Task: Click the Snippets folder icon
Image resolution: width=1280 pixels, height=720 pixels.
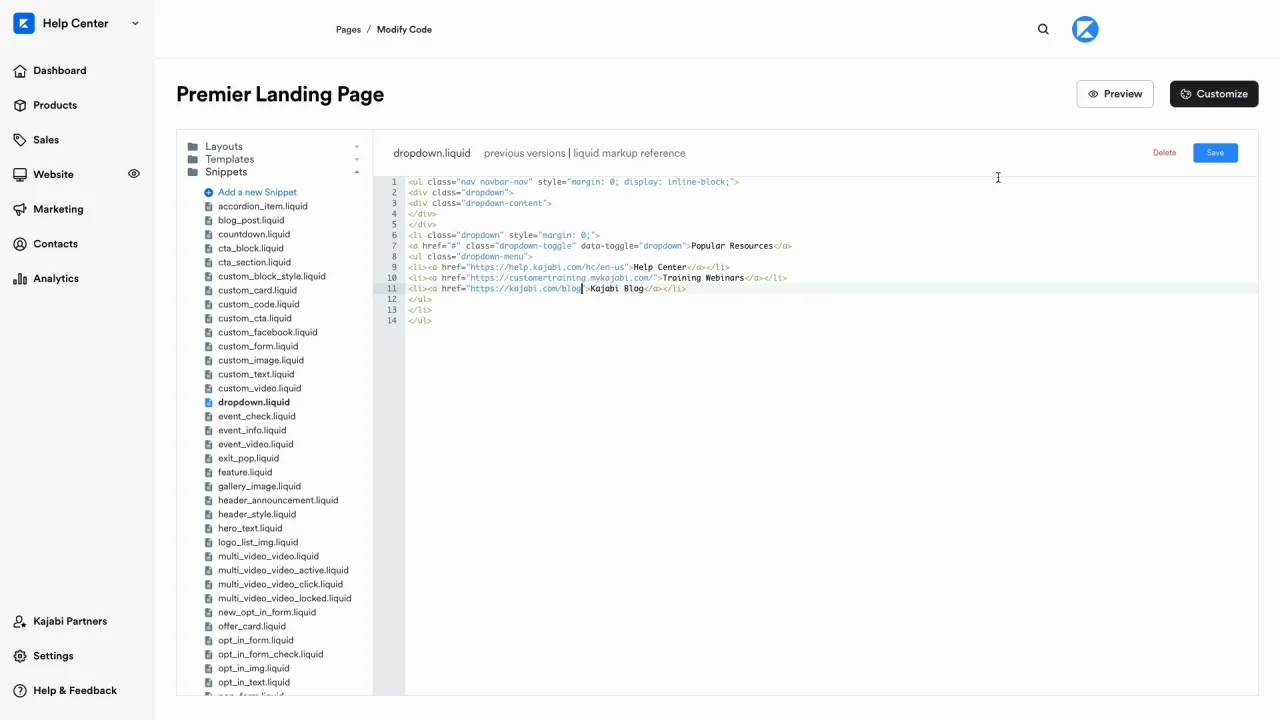Action: click(192, 173)
